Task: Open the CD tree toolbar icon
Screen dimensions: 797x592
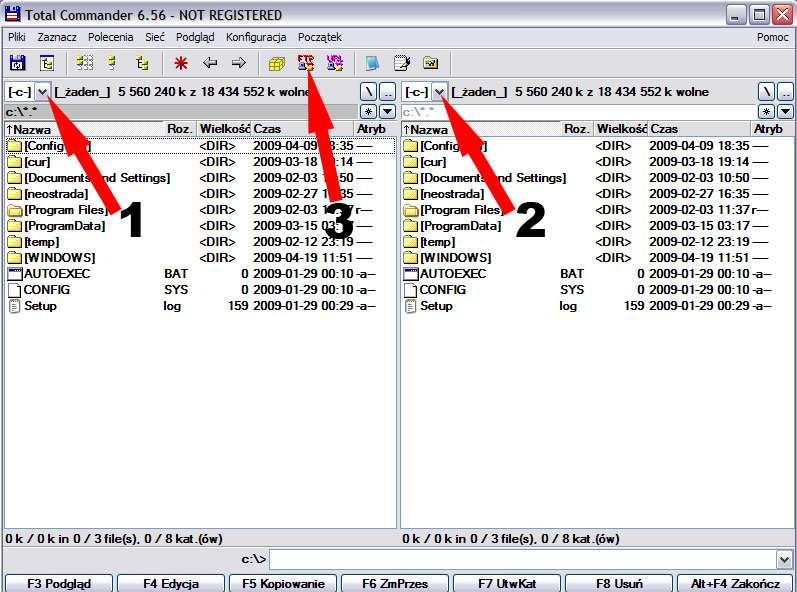Action: click(x=47, y=64)
